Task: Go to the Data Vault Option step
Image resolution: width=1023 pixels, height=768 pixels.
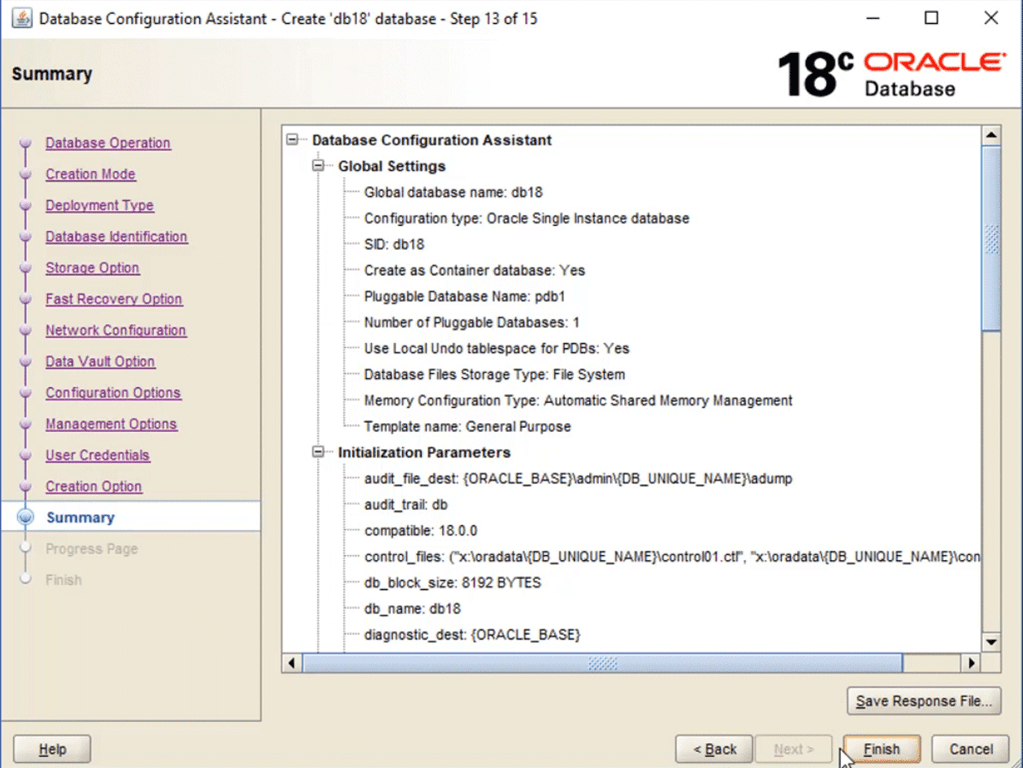Action: [x=100, y=362]
